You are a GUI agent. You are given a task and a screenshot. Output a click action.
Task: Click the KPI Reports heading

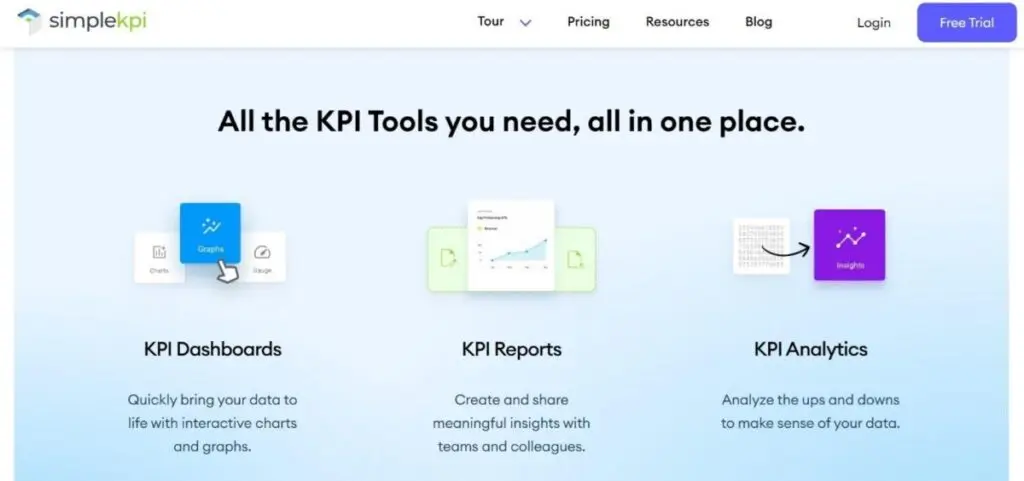pyautogui.click(x=511, y=349)
